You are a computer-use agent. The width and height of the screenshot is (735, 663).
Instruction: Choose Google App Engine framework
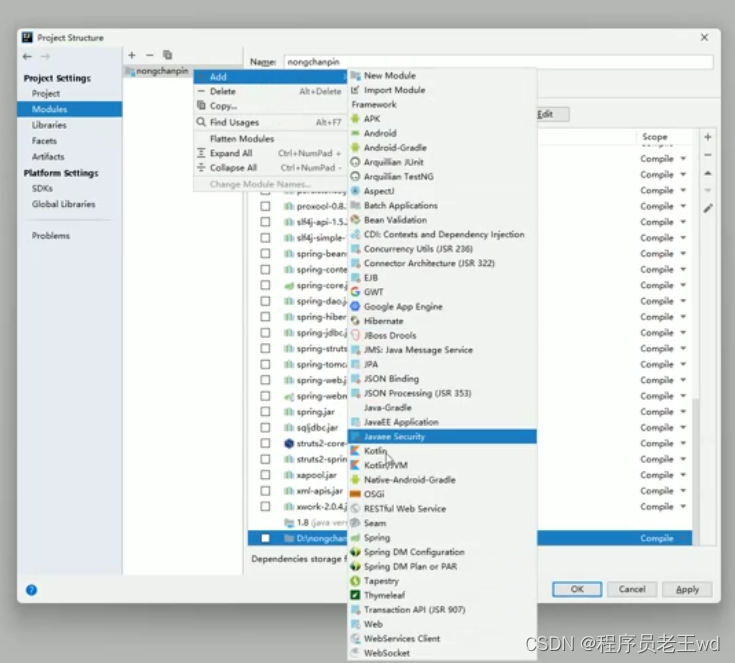442,307
